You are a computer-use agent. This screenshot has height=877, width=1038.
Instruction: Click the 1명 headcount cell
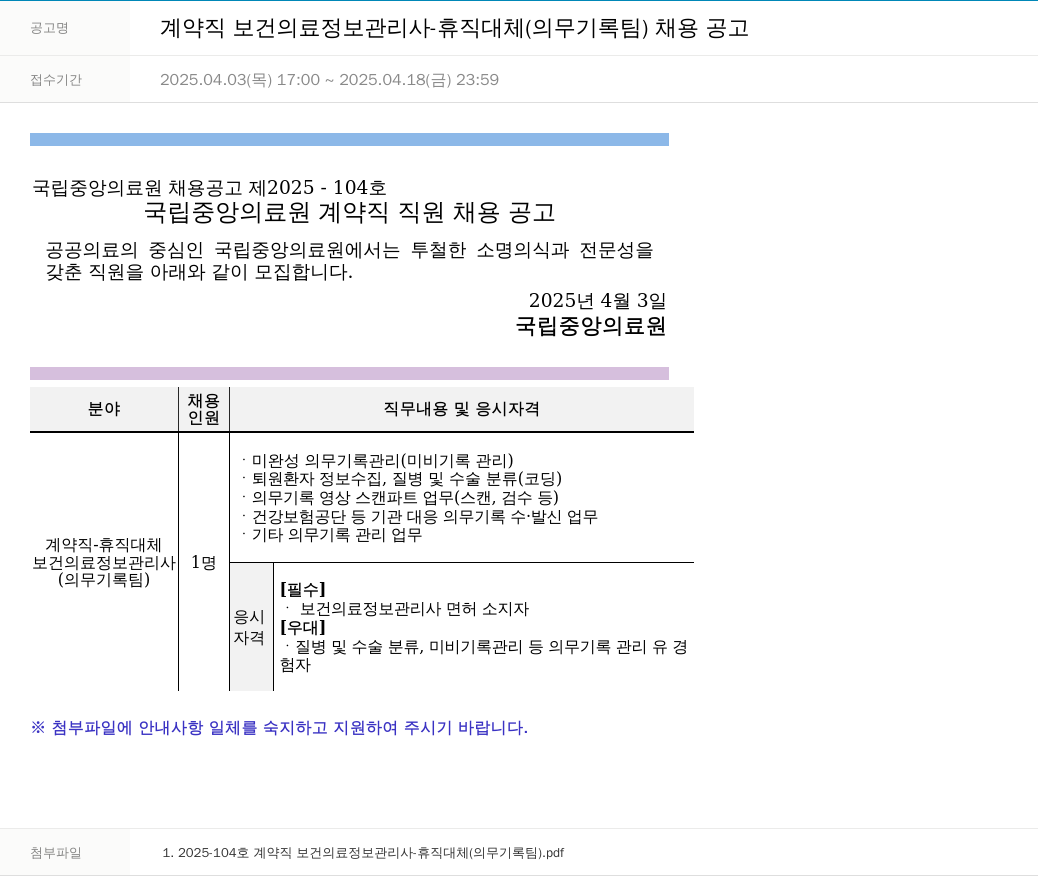point(204,562)
